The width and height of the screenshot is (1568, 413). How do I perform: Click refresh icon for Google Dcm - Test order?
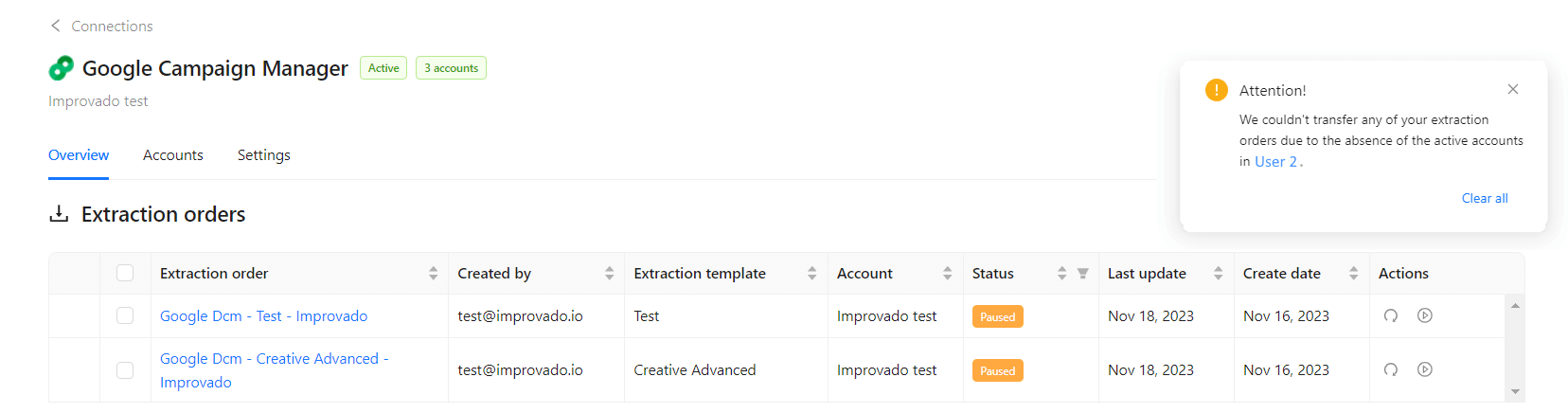pyautogui.click(x=1390, y=315)
